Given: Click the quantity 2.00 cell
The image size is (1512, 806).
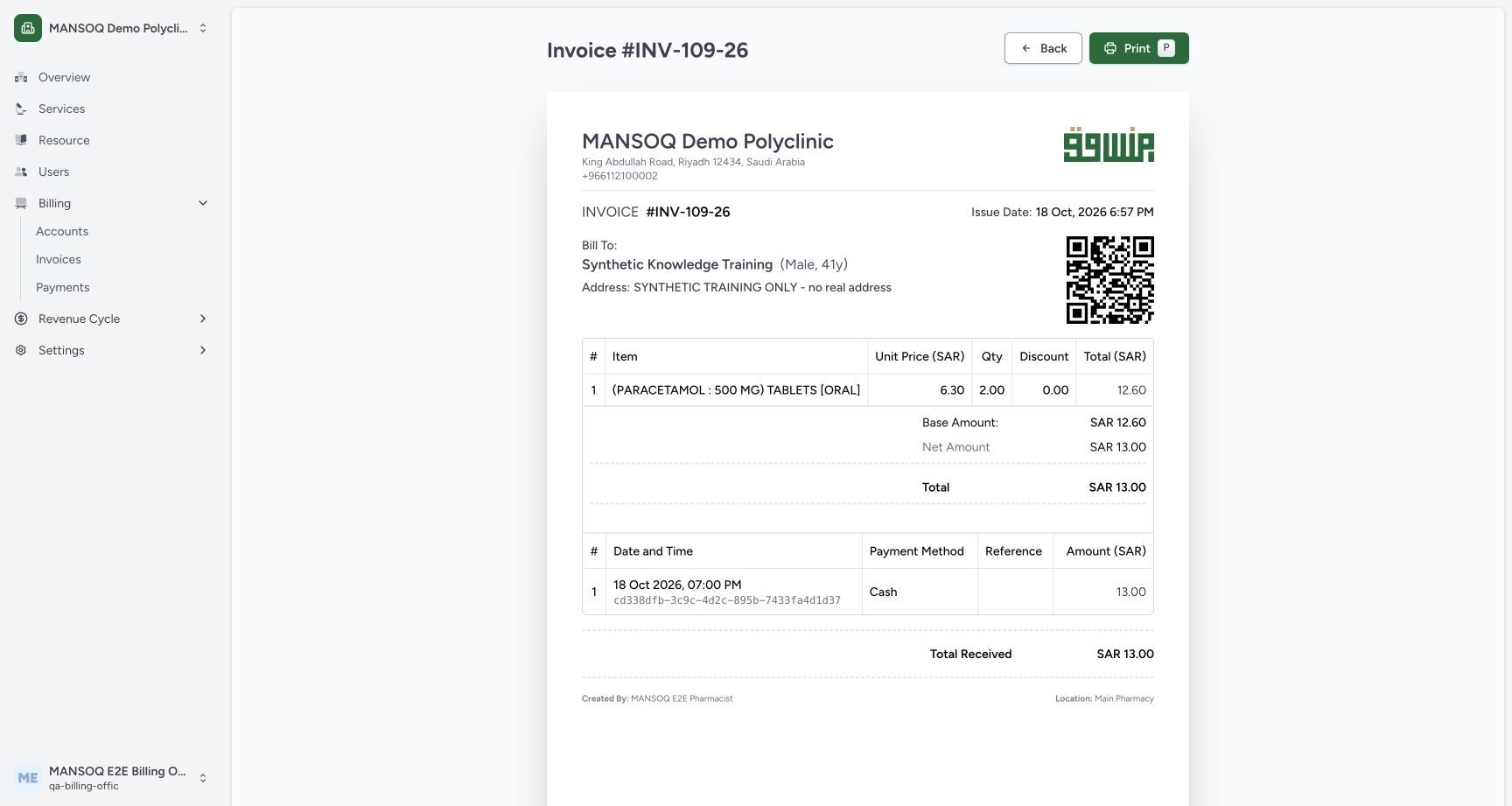Looking at the screenshot, I should coord(991,390).
